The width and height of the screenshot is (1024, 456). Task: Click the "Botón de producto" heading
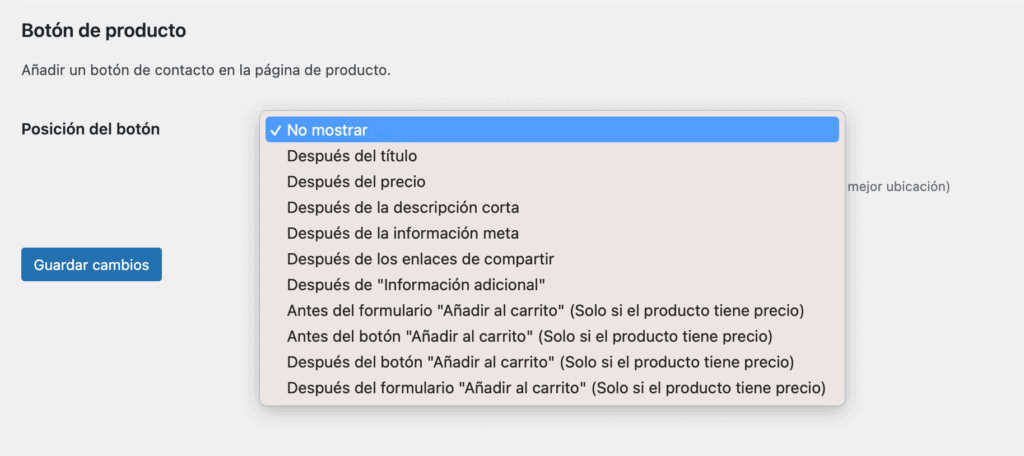click(x=104, y=30)
